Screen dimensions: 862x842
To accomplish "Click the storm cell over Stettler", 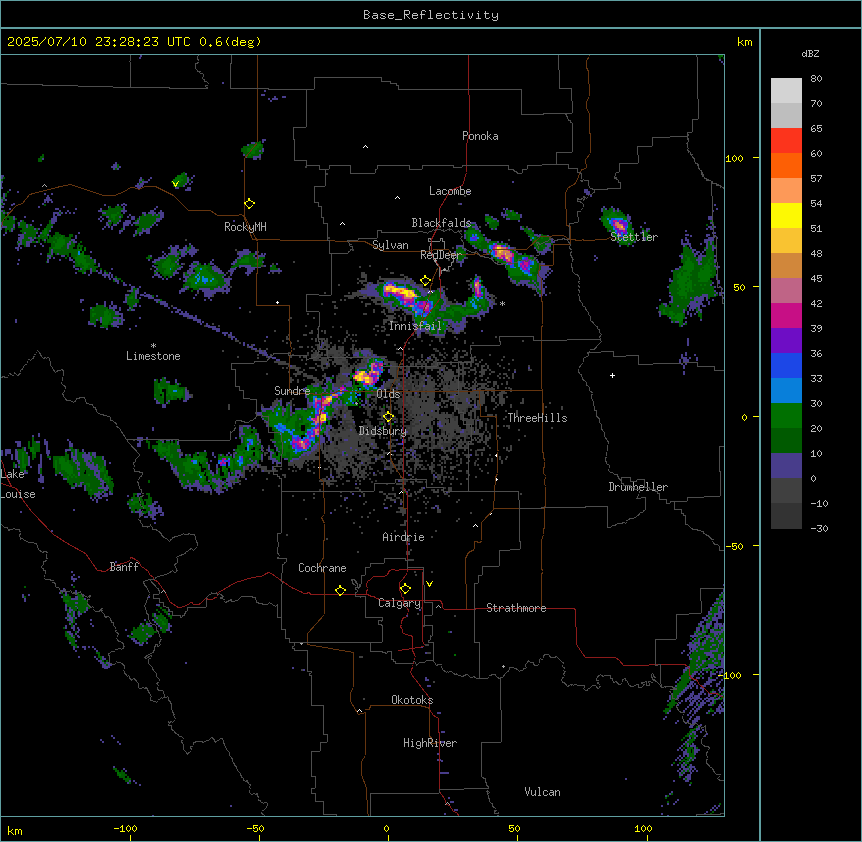I will click(x=618, y=225).
